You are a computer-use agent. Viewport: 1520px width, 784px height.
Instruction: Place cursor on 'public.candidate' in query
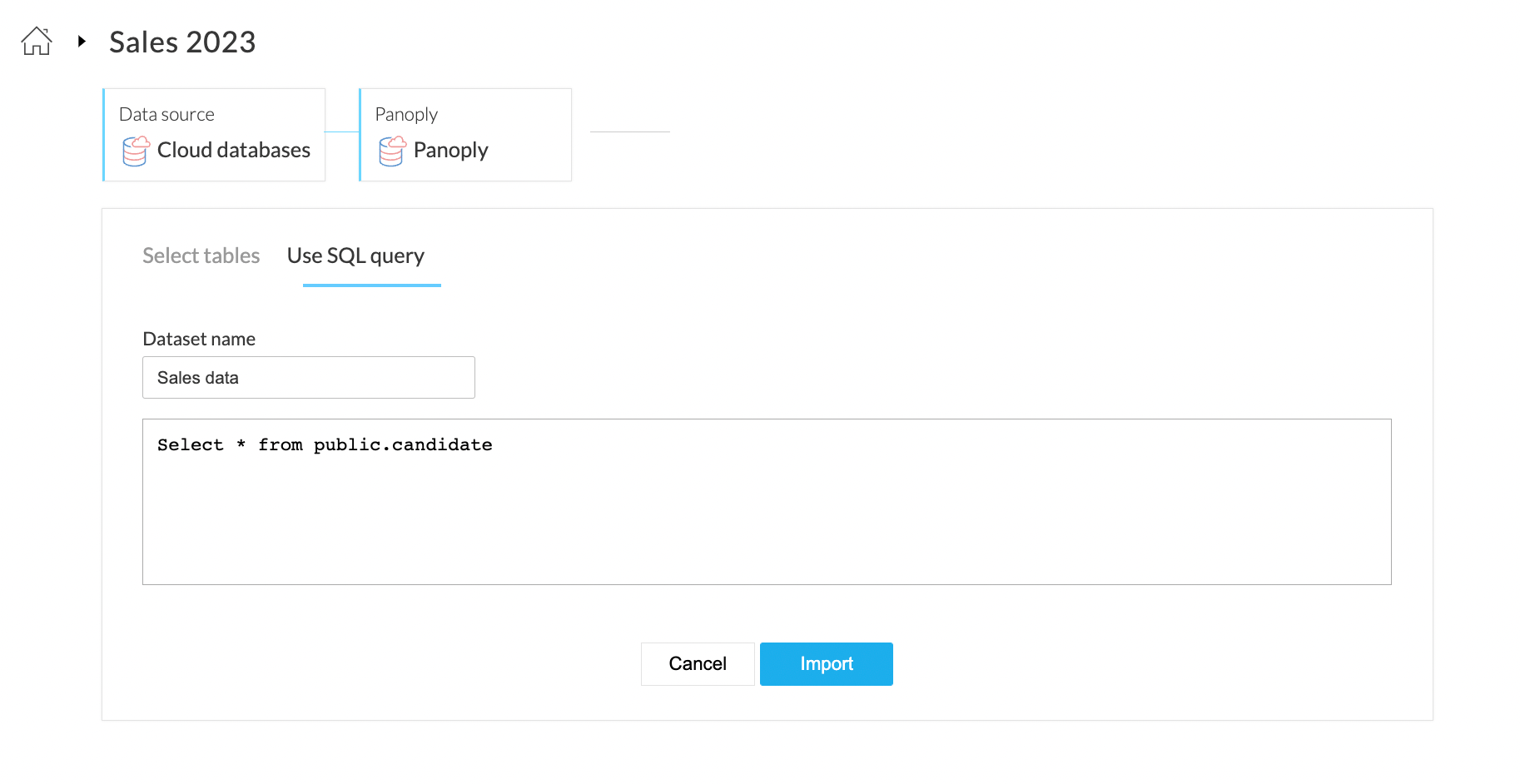point(403,445)
